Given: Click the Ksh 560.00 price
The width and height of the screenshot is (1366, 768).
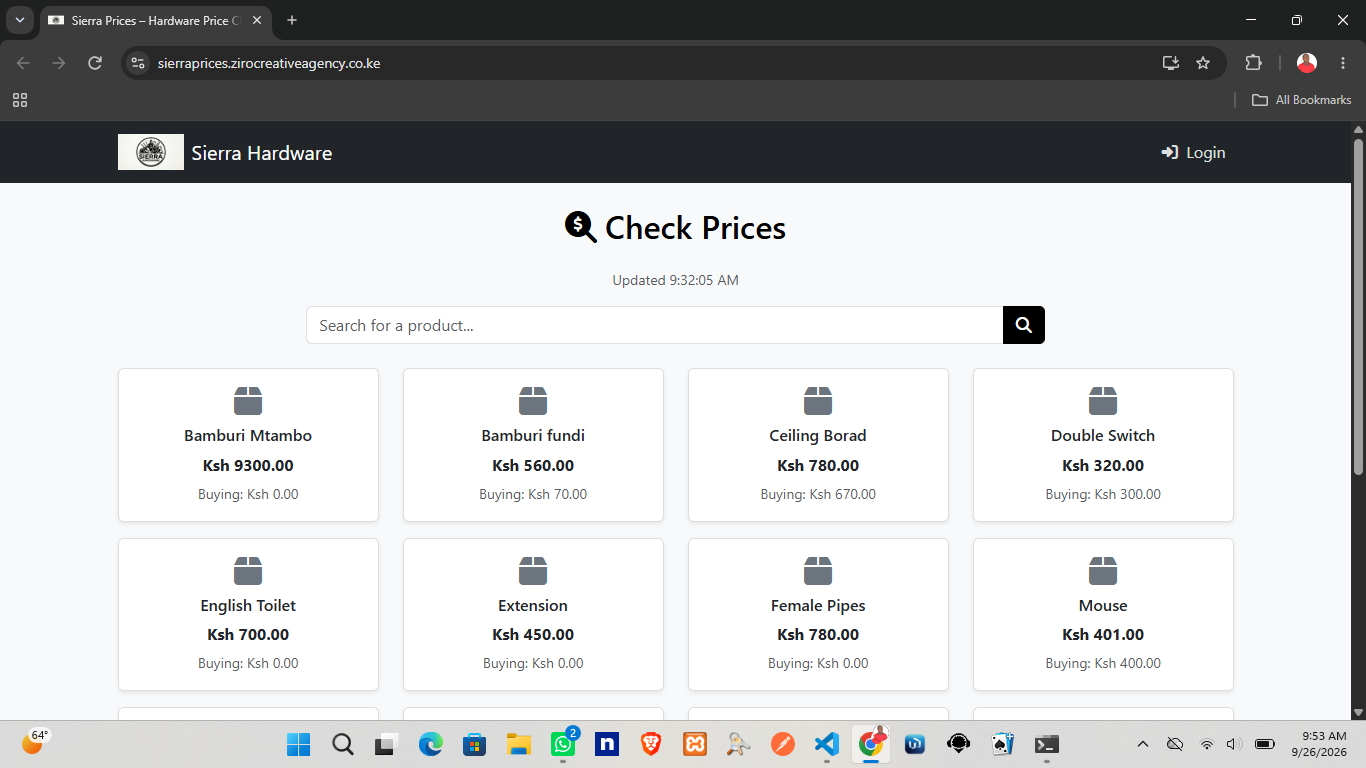Looking at the screenshot, I should pyautogui.click(x=533, y=465).
